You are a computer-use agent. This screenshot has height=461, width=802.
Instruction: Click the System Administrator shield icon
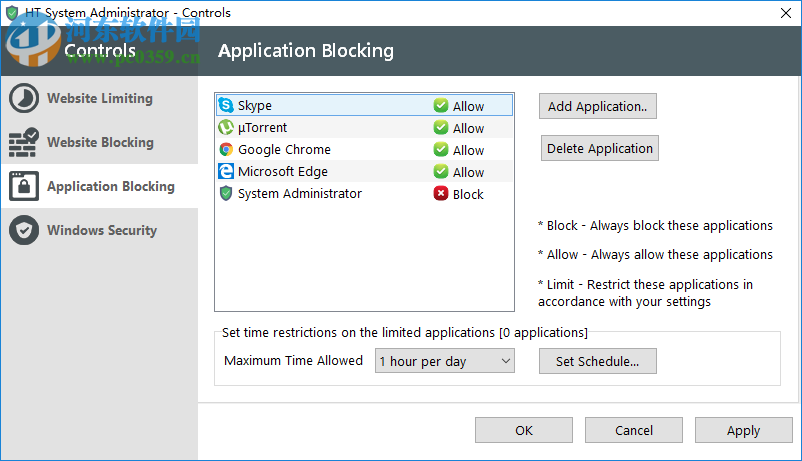pyautogui.click(x=226, y=193)
